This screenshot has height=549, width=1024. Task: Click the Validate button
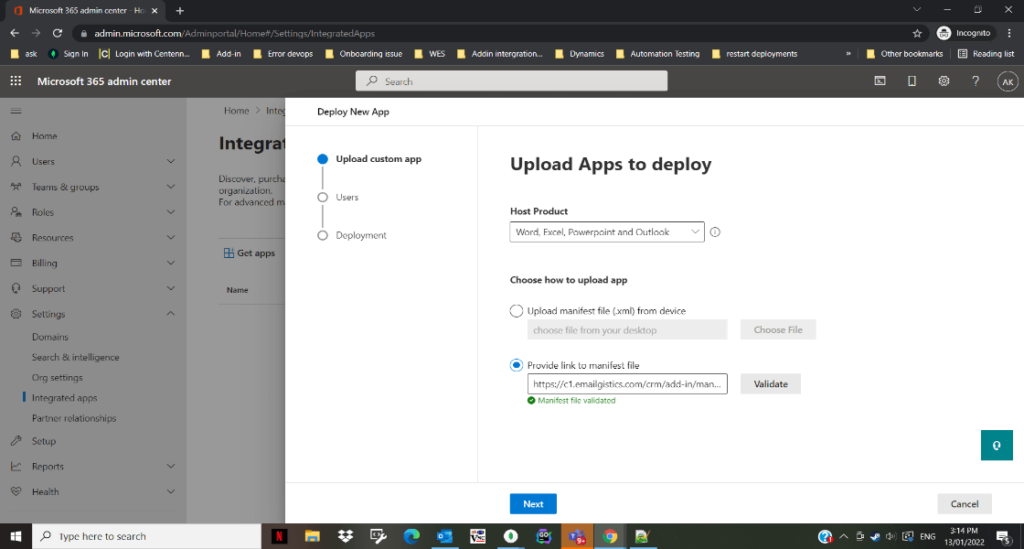[771, 384]
